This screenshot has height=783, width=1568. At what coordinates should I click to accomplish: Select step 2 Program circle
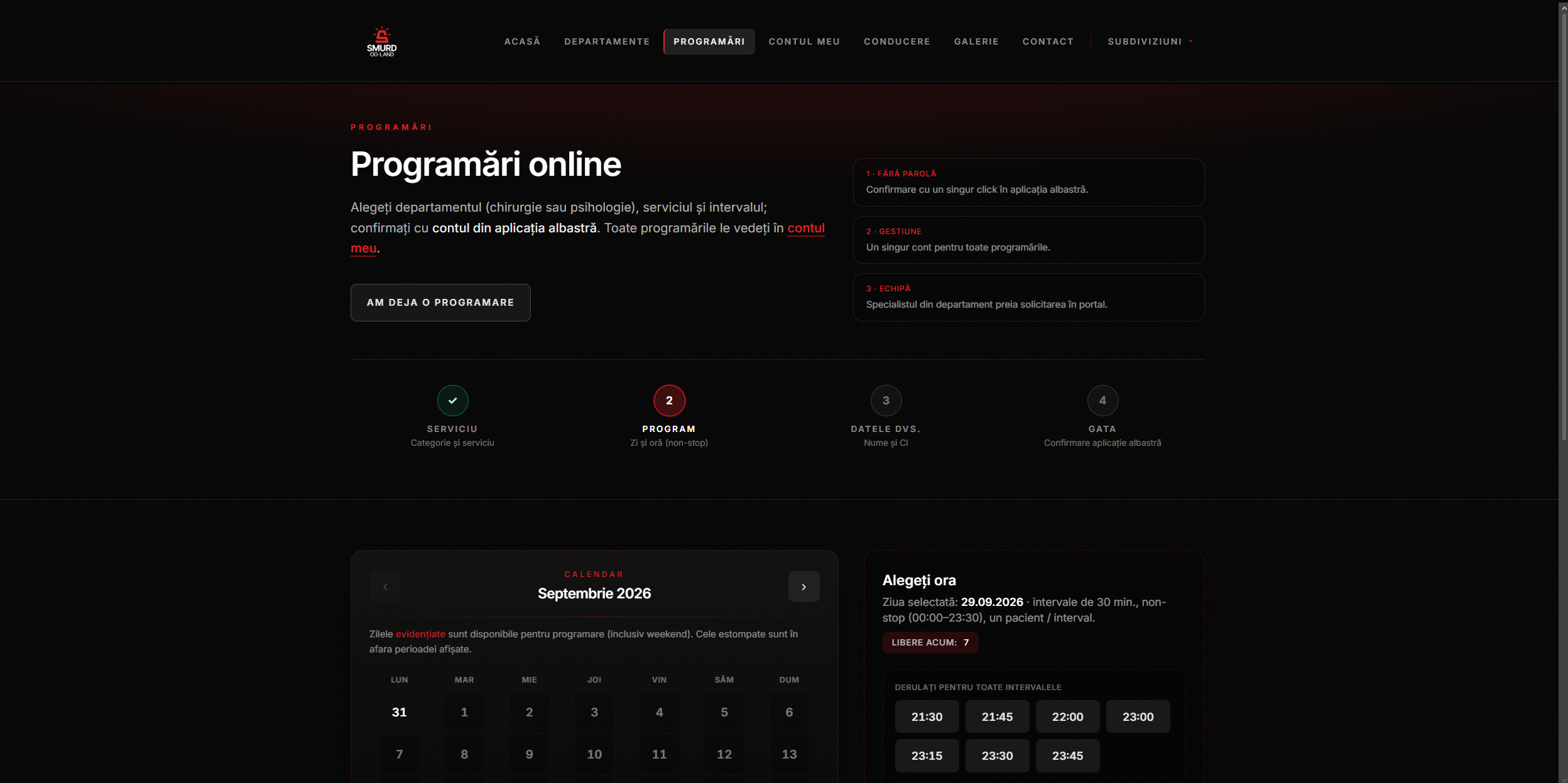(x=669, y=401)
